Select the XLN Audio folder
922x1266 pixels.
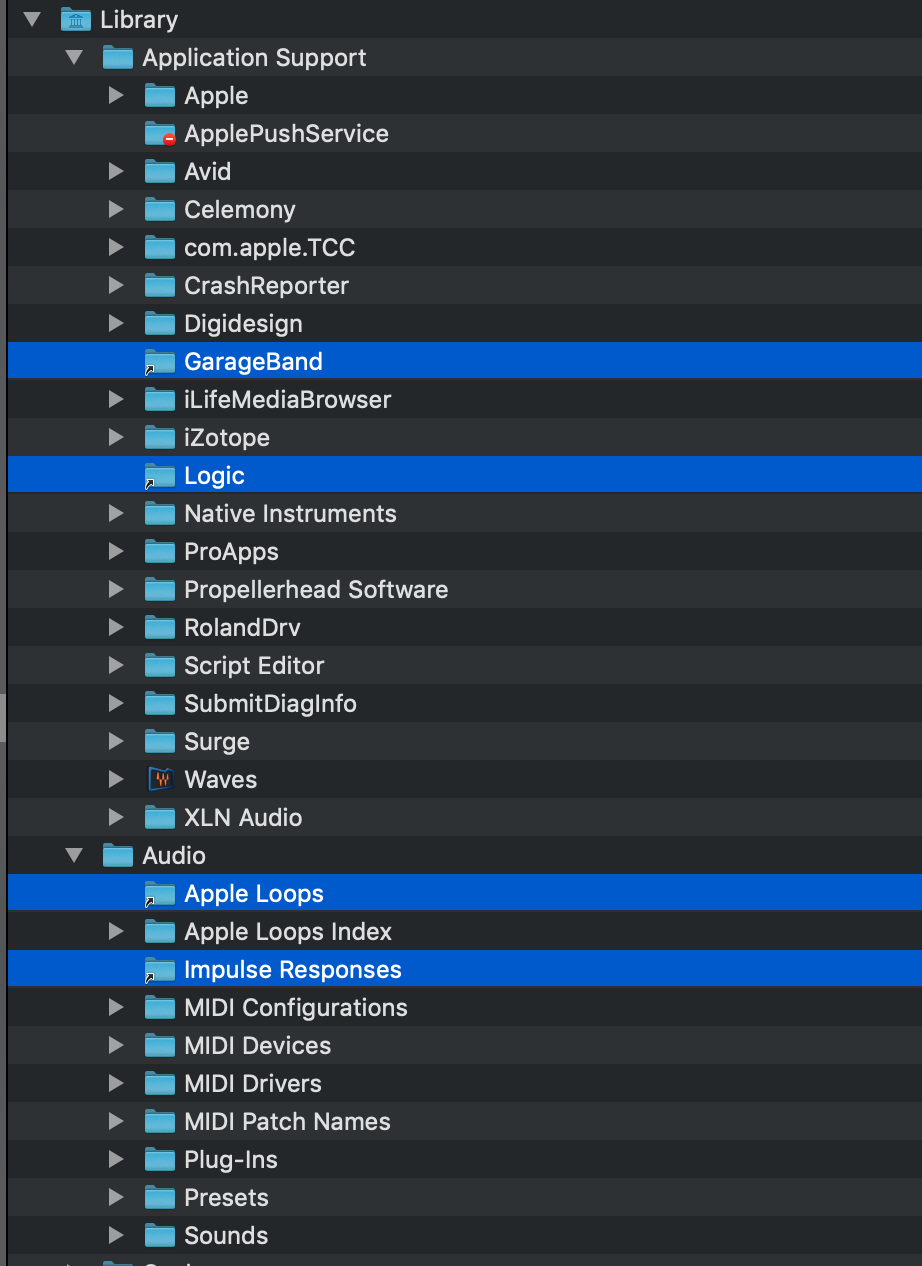pyautogui.click(x=243, y=818)
